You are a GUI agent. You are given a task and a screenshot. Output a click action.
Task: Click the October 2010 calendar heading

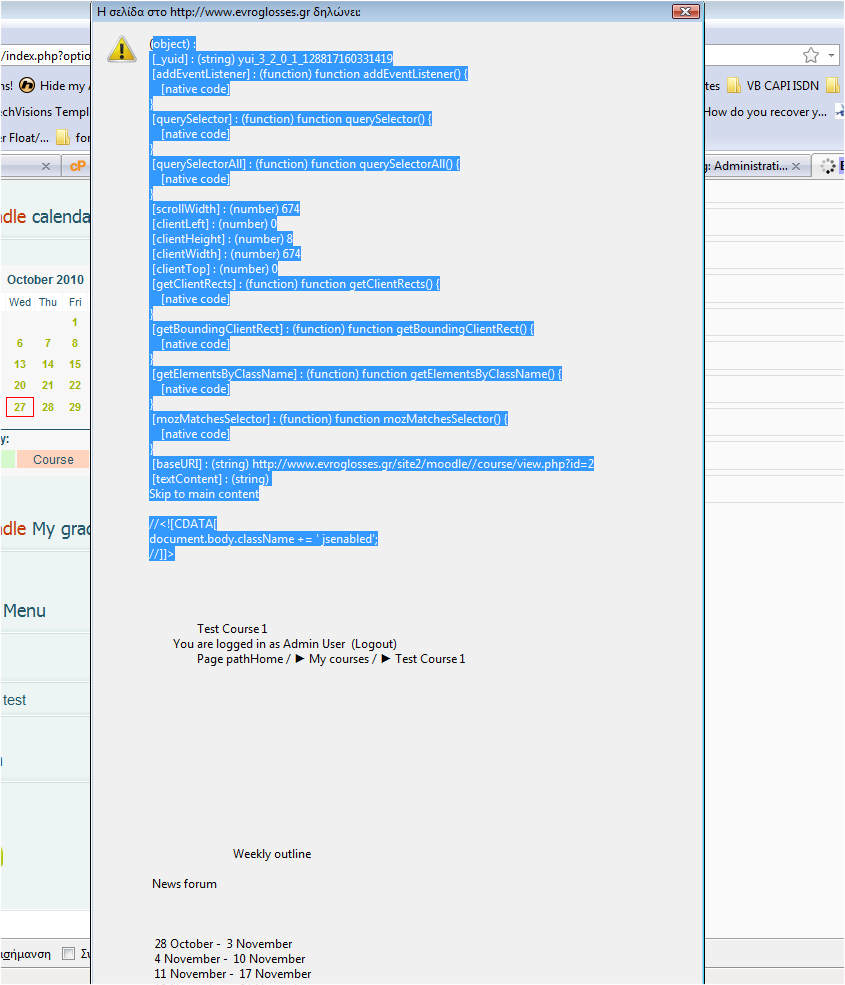[x=45, y=280]
